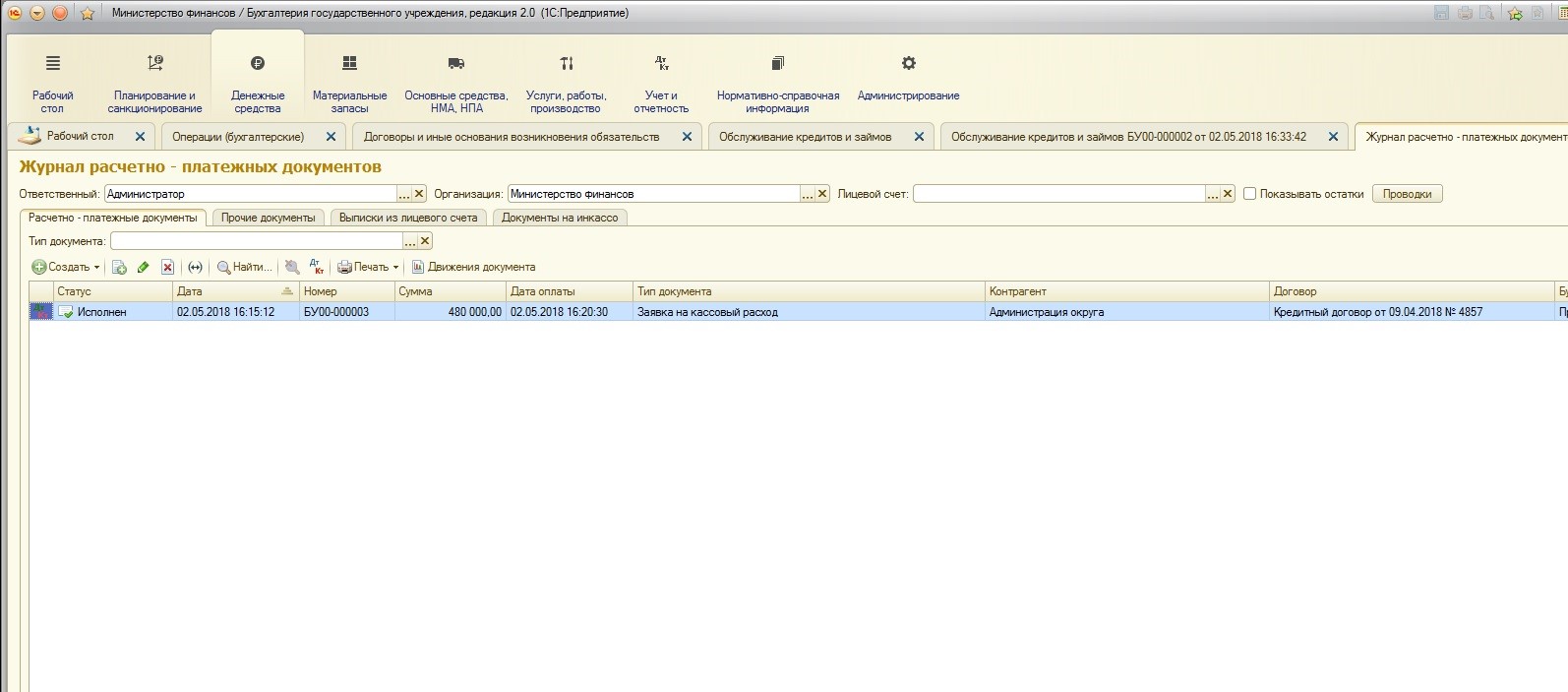Click the Лицевой счет input field
This screenshot has height=692, width=1568.
tap(1059, 194)
